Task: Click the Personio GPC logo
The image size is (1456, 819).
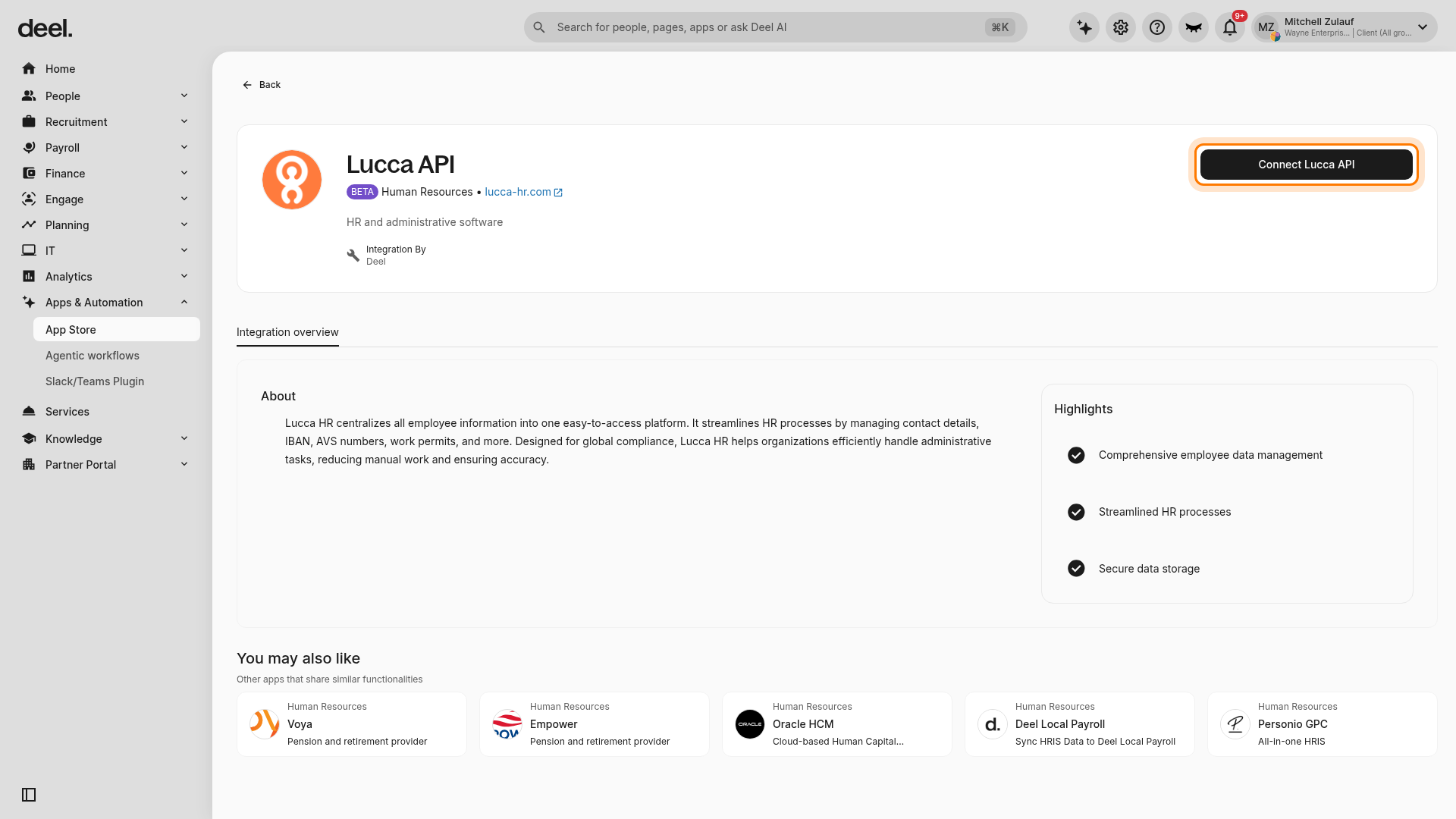Action: [x=1235, y=724]
